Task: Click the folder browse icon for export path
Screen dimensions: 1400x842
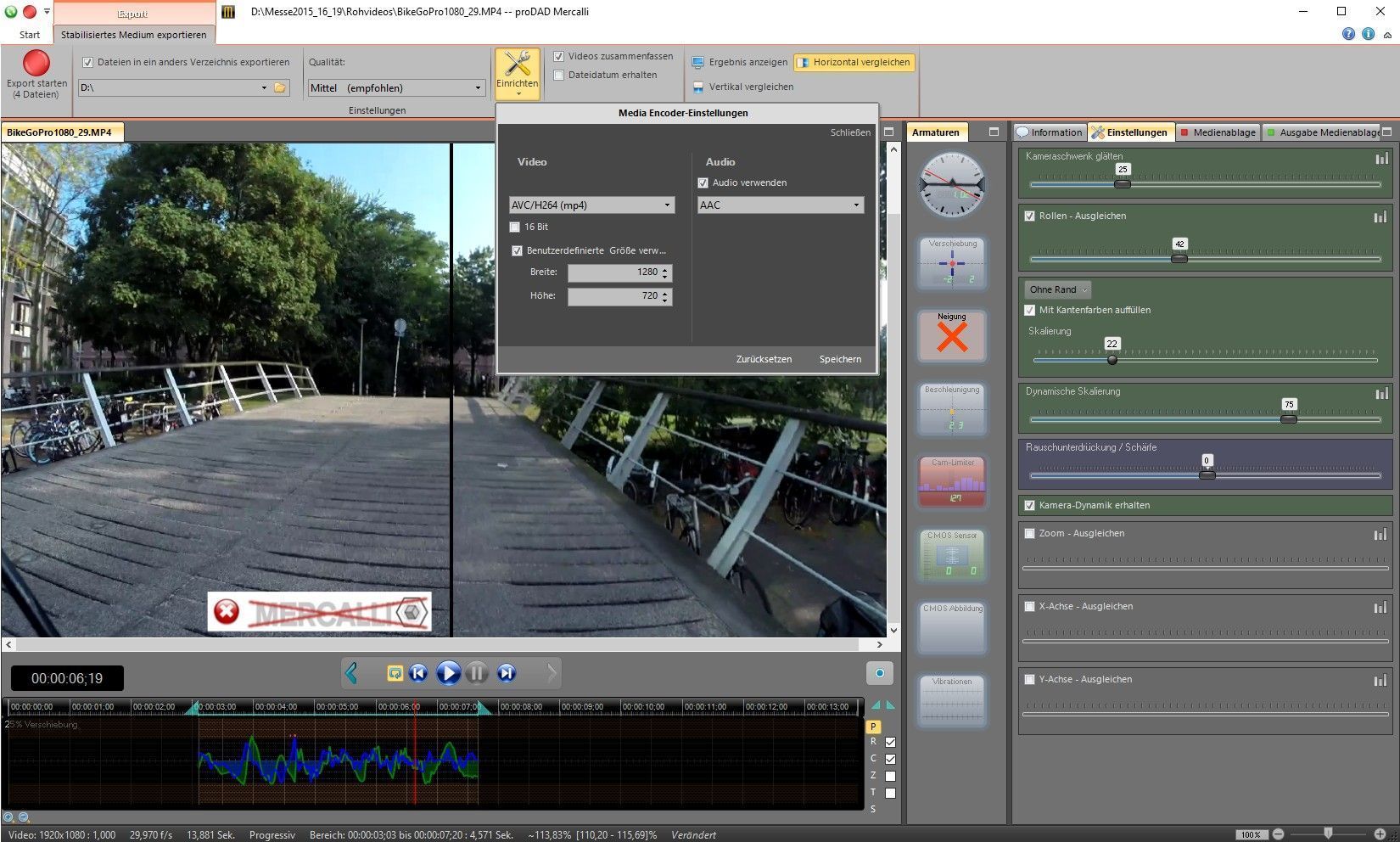Action: click(x=280, y=87)
